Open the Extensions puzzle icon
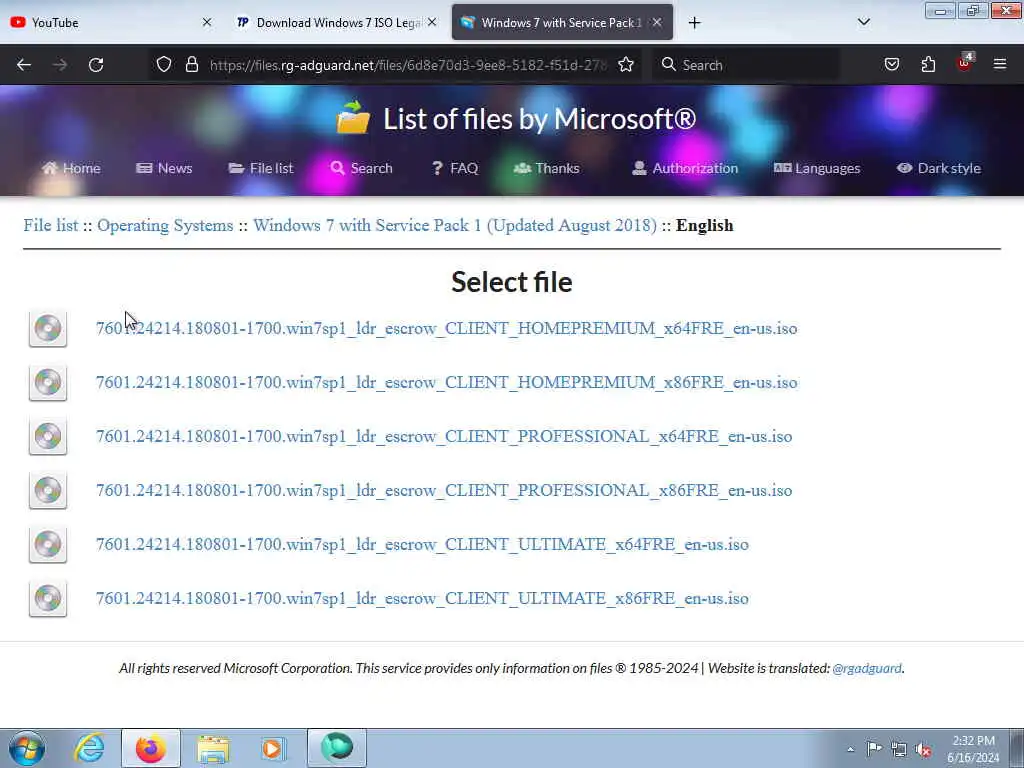 click(x=928, y=64)
